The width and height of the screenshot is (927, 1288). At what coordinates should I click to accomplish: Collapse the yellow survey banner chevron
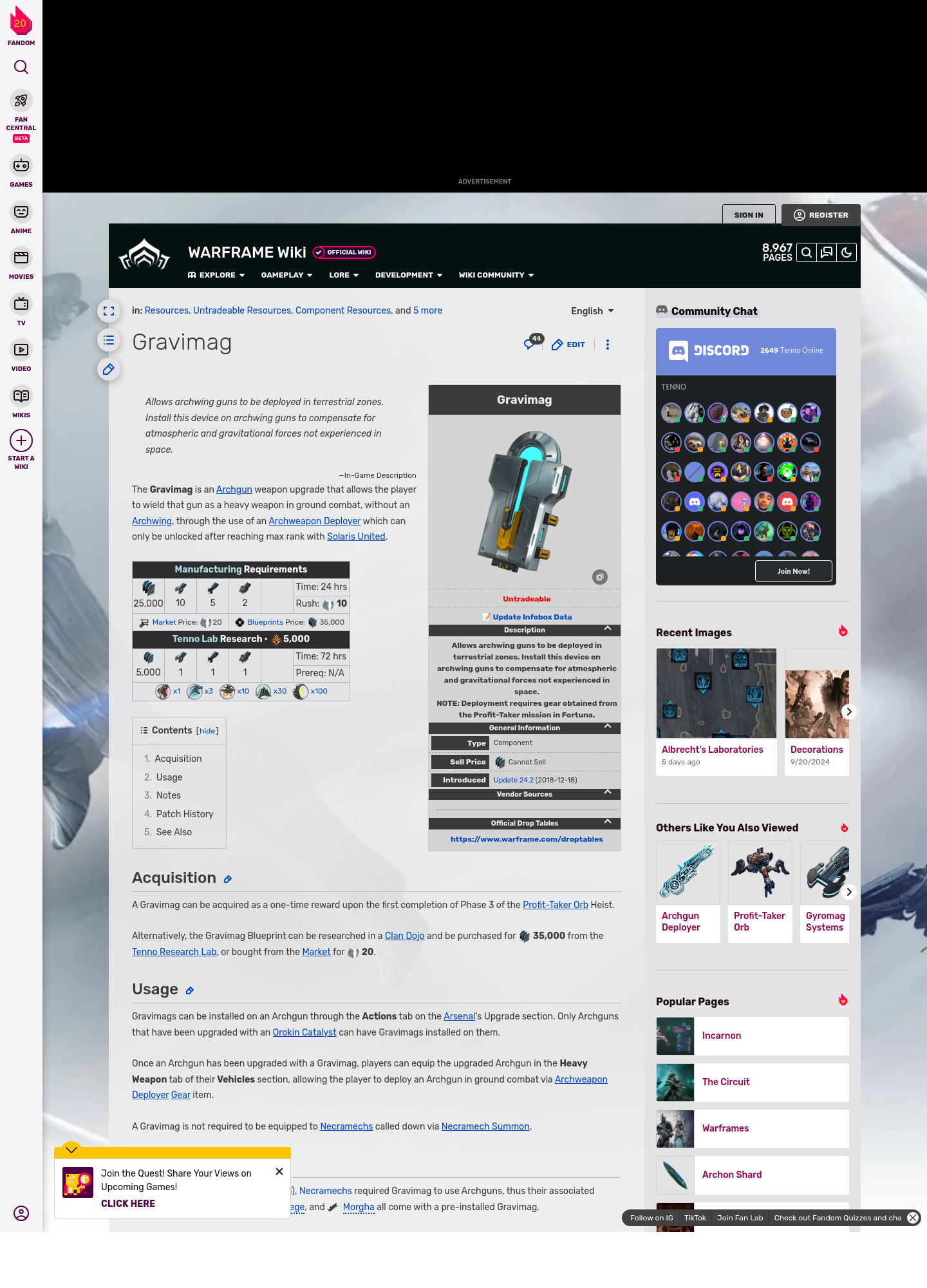coord(71,1149)
